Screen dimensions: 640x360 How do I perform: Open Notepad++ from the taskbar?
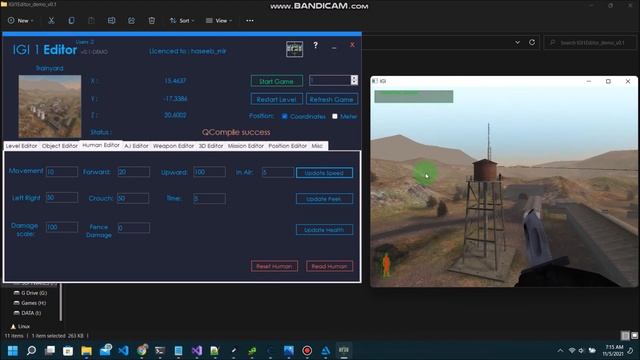(215, 351)
